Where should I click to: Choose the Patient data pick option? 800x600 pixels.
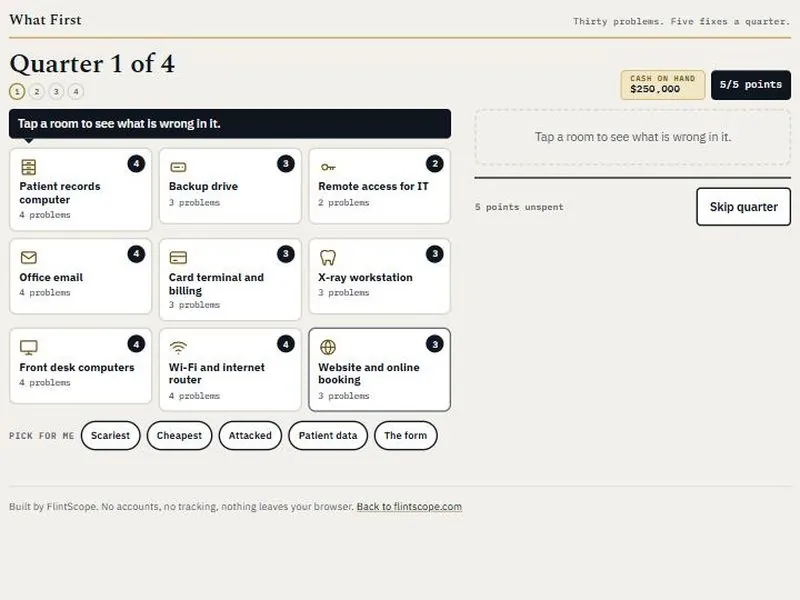coord(328,436)
